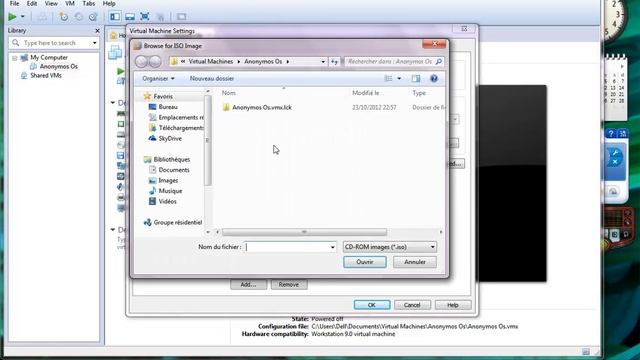Open the Organiser menu
Image resolution: width=640 pixels, height=360 pixels.
pyautogui.click(x=158, y=78)
